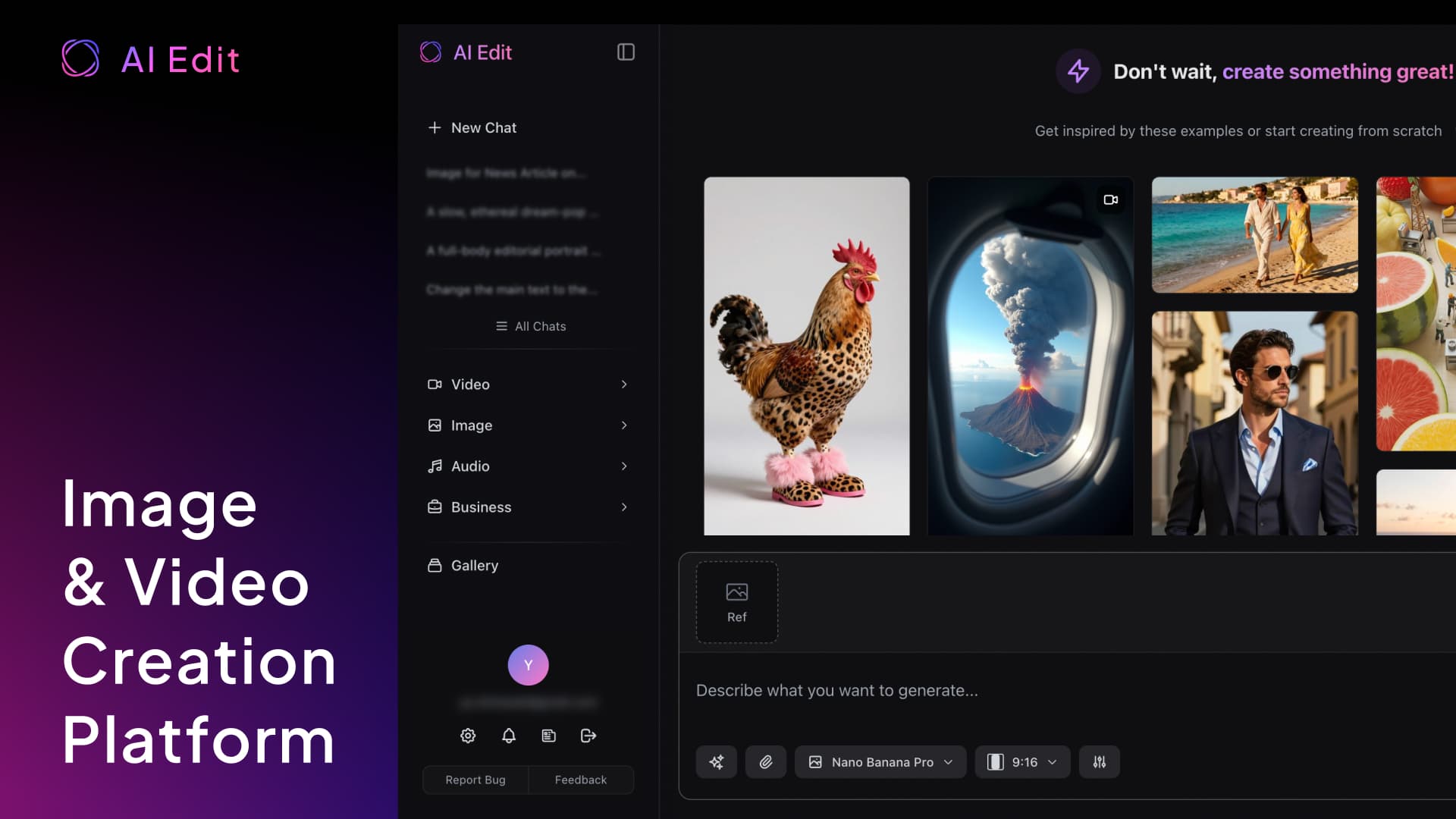Click the leopard rooster example thumbnail

806,356
